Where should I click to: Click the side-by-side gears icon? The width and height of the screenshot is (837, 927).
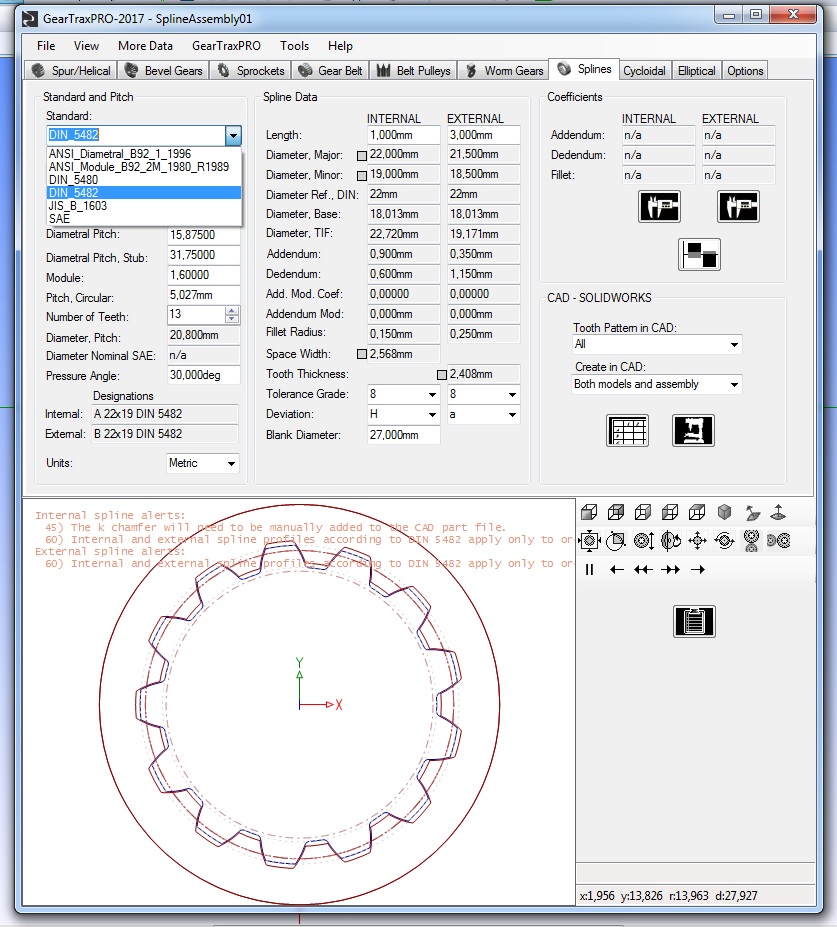pyautogui.click(x=778, y=540)
